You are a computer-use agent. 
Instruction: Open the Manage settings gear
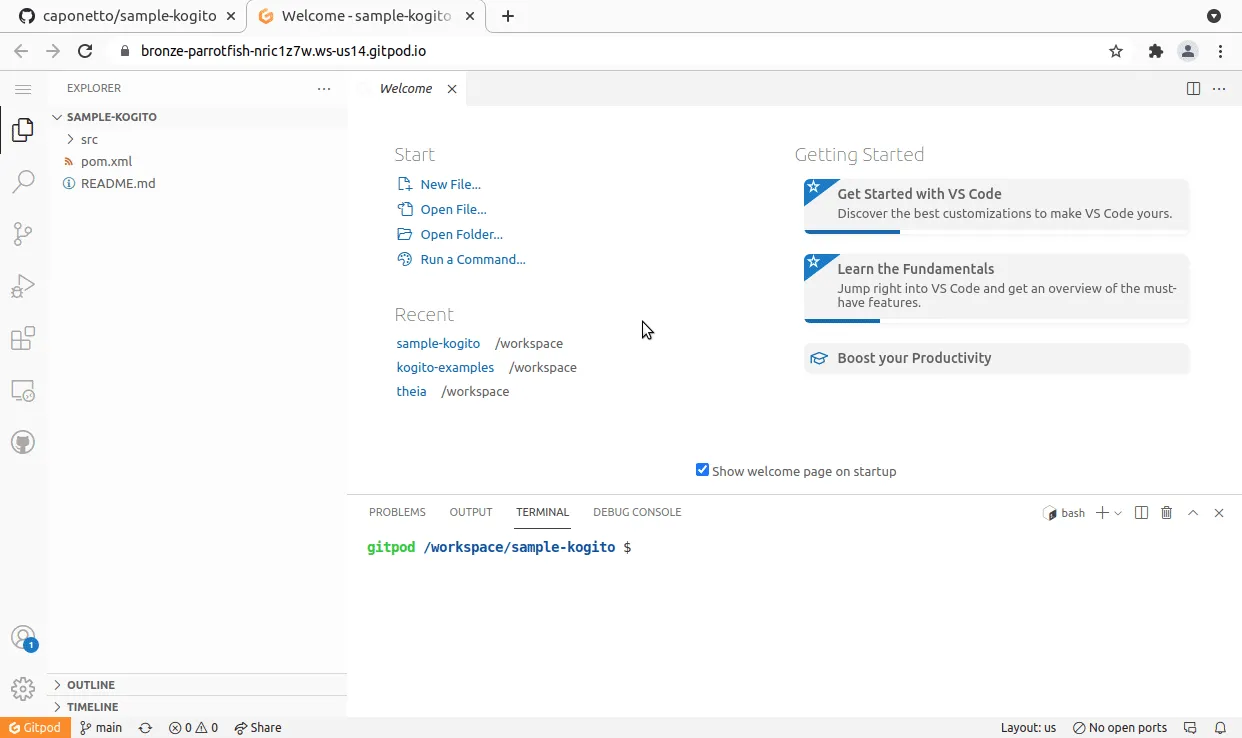pos(23,690)
